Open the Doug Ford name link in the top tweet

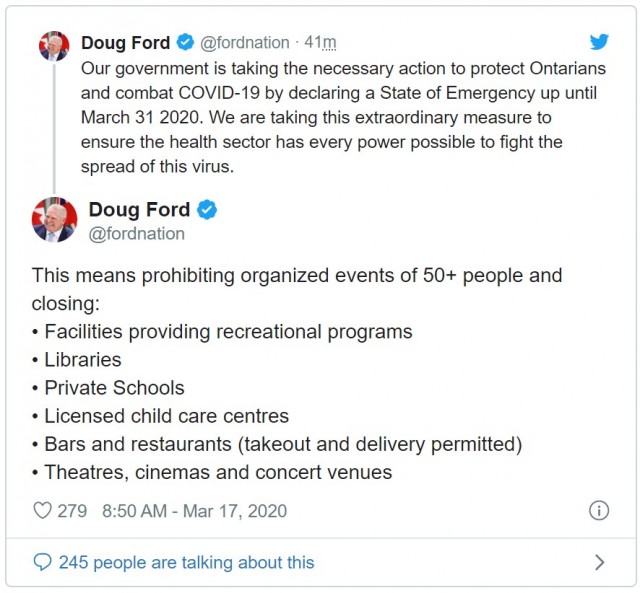click(x=125, y=42)
